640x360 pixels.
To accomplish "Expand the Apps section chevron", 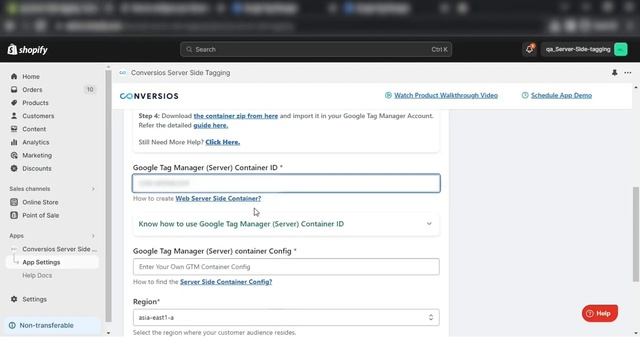I will [93, 236].
